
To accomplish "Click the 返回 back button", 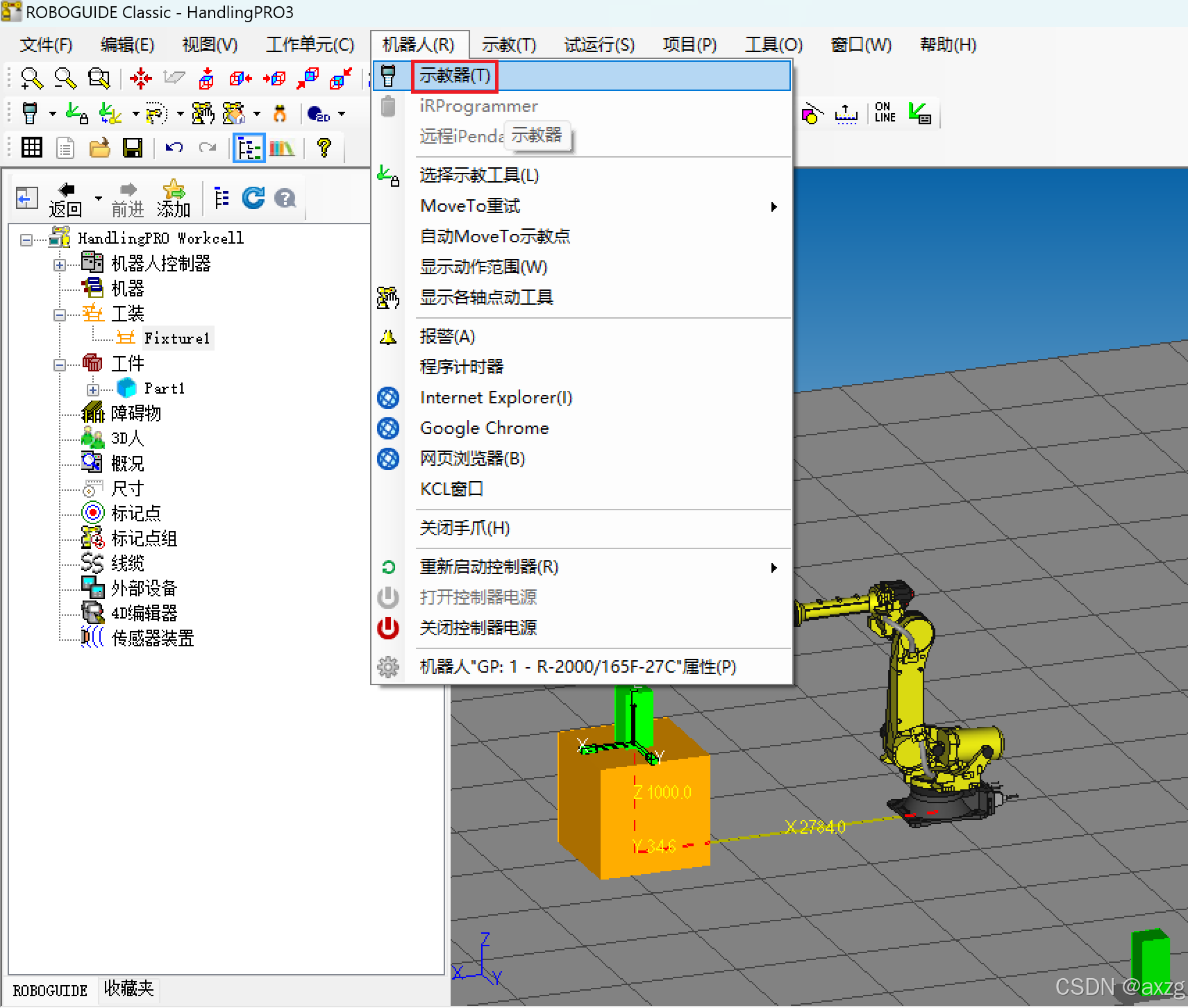I will click(x=66, y=199).
